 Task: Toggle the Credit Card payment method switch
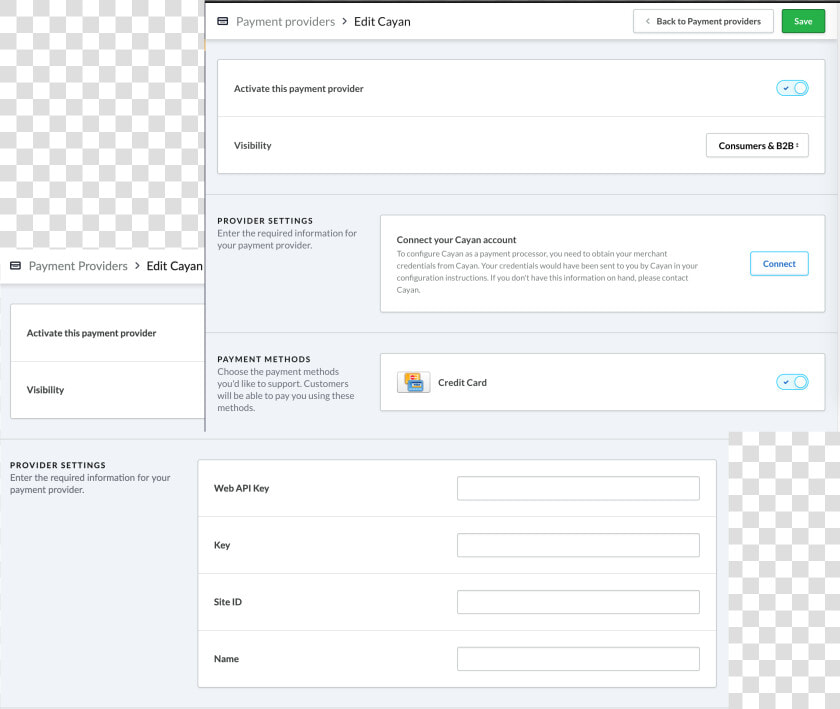coord(792,382)
